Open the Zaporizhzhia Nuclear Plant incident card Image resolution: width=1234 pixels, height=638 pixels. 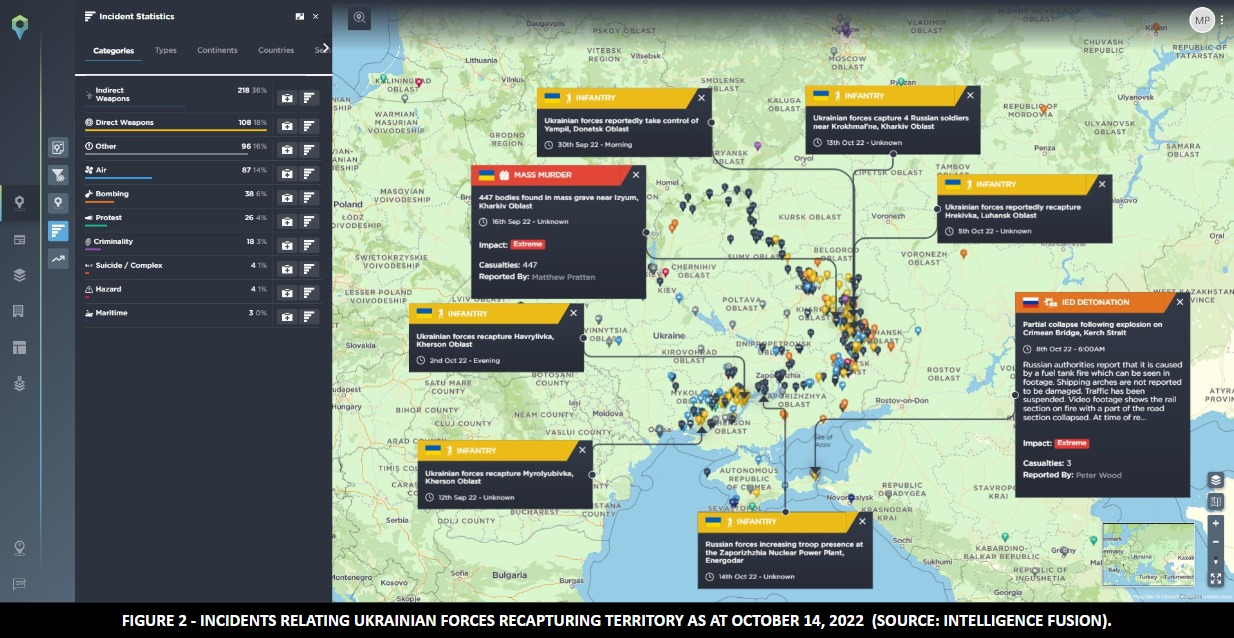tap(785, 549)
